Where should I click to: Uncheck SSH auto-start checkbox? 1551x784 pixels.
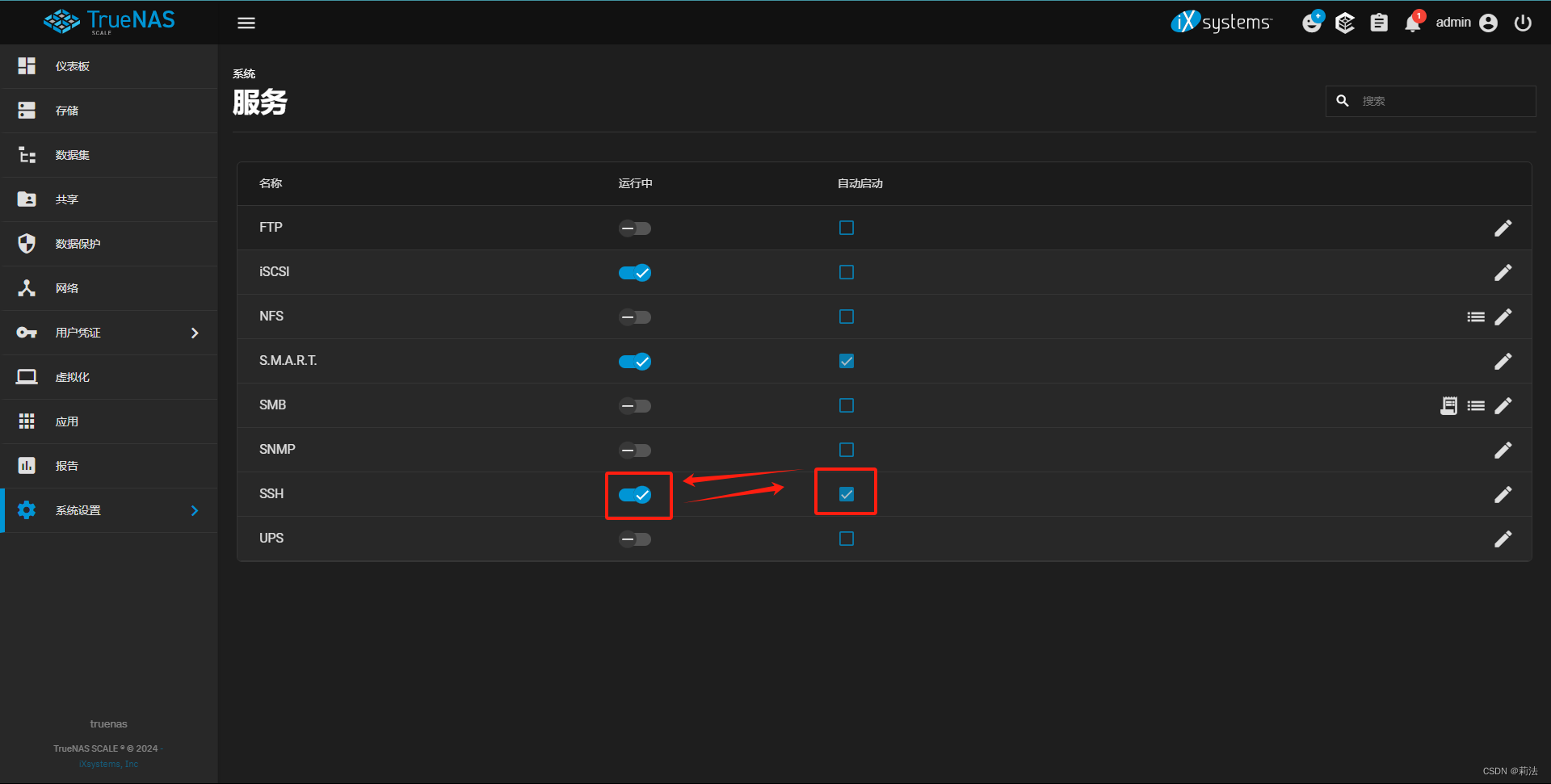[x=847, y=494]
